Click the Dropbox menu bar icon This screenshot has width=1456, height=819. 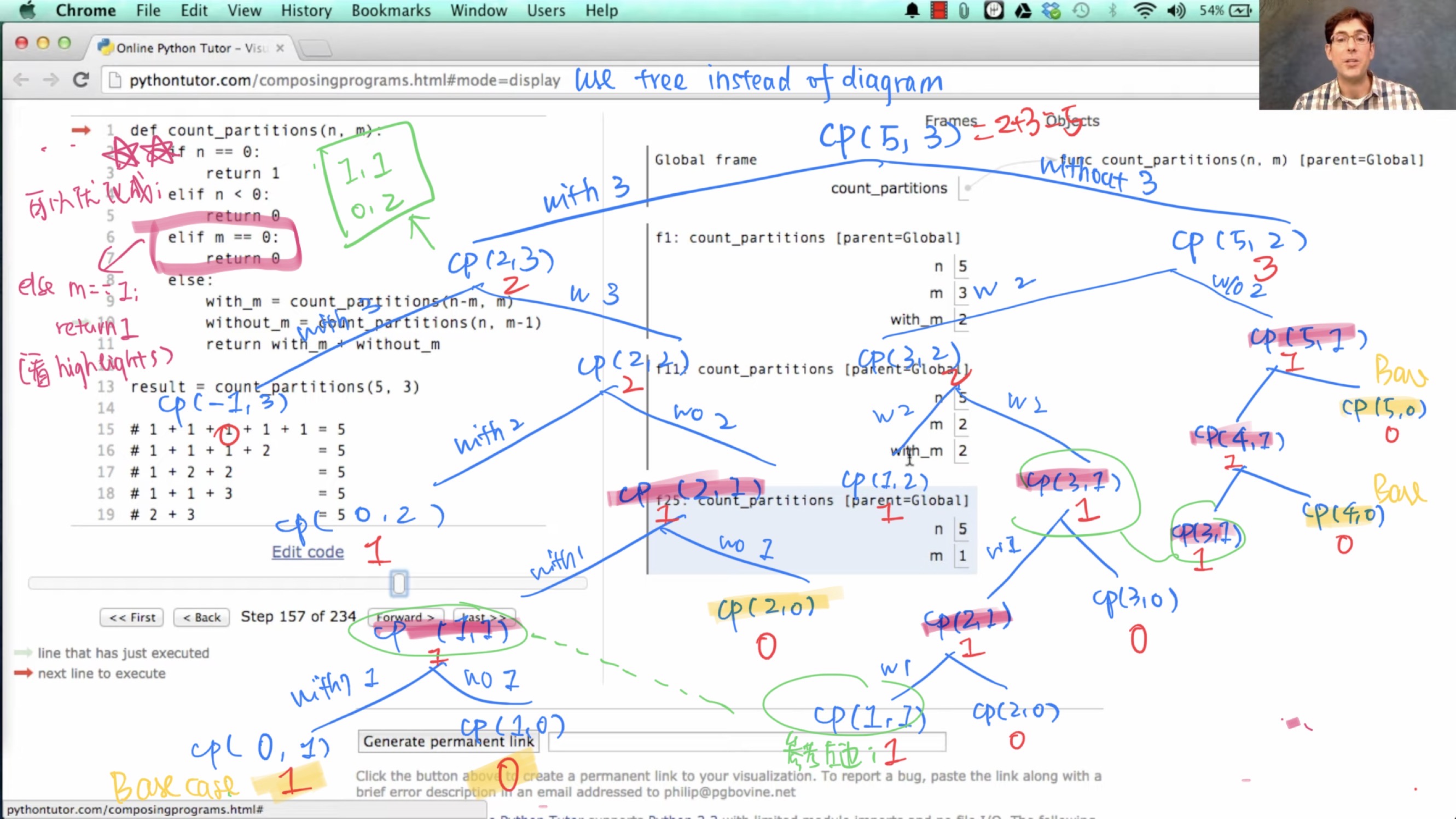tap(1051, 10)
